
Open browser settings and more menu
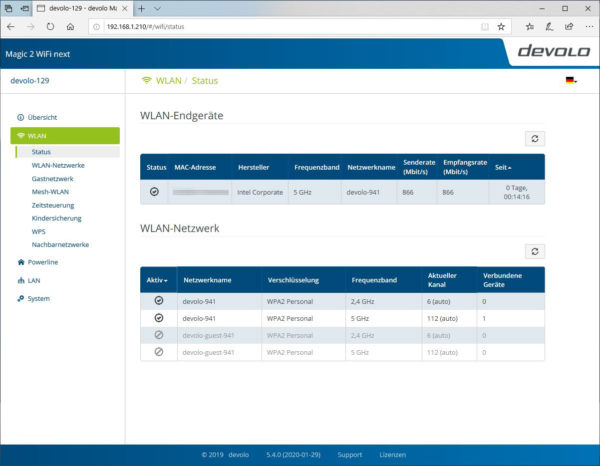[x=589, y=26]
